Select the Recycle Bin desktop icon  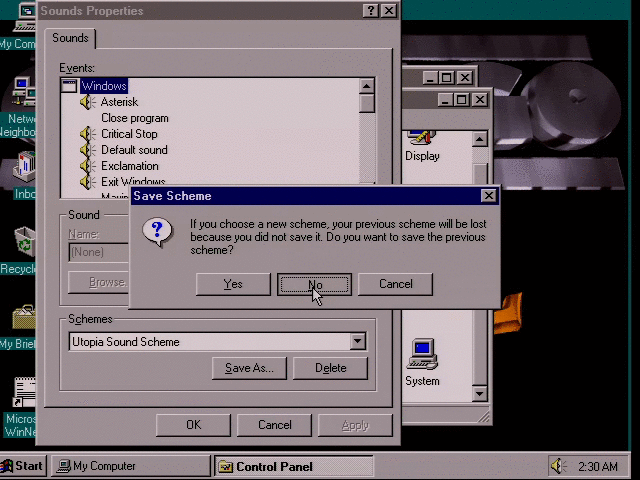(18, 251)
